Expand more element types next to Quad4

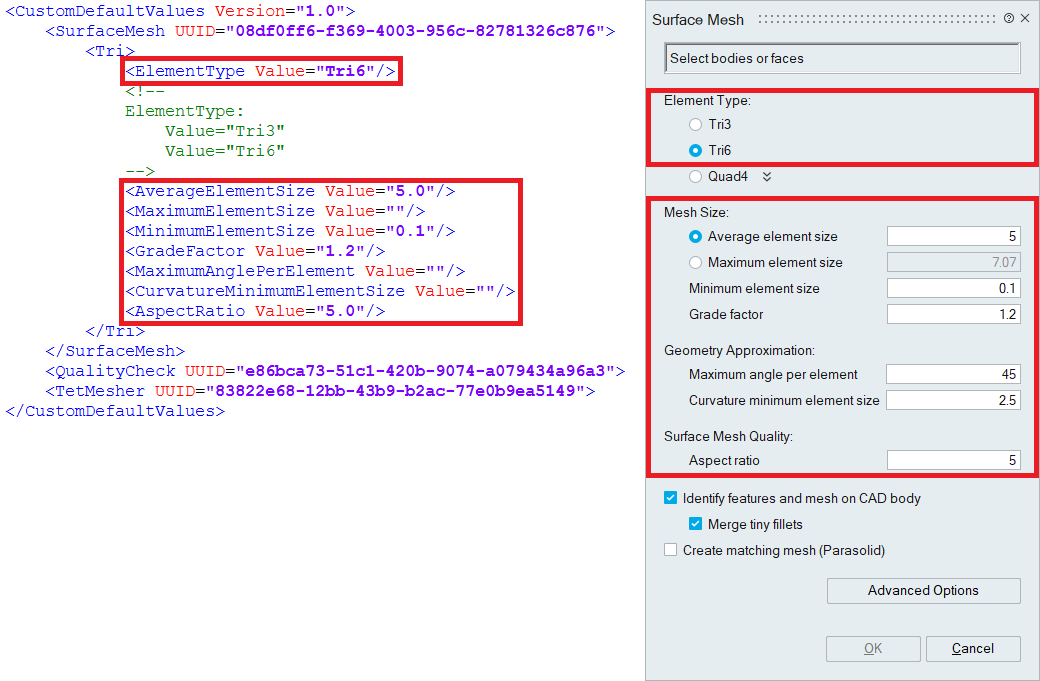tap(767, 177)
